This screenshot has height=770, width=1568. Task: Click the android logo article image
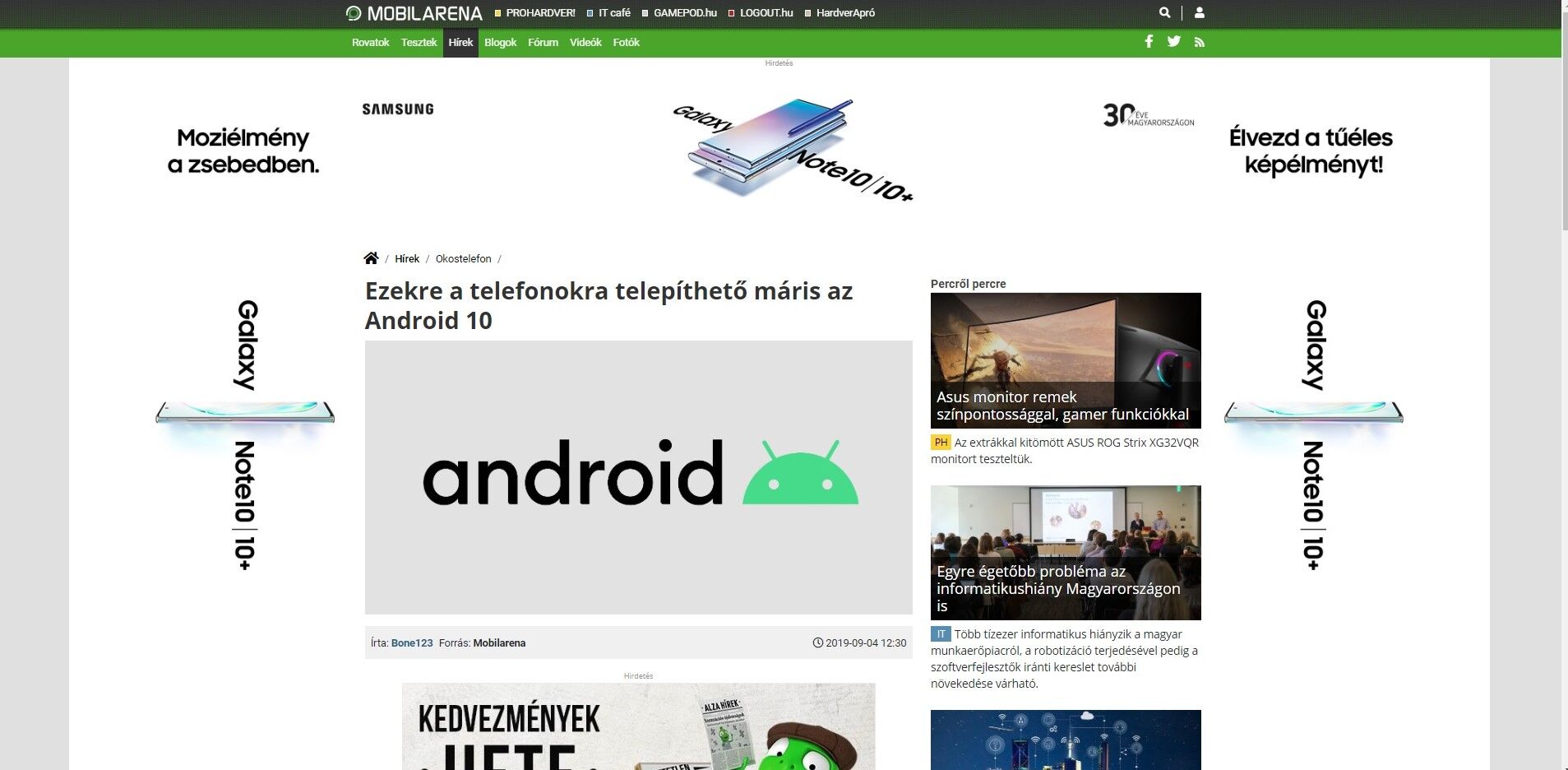(639, 477)
